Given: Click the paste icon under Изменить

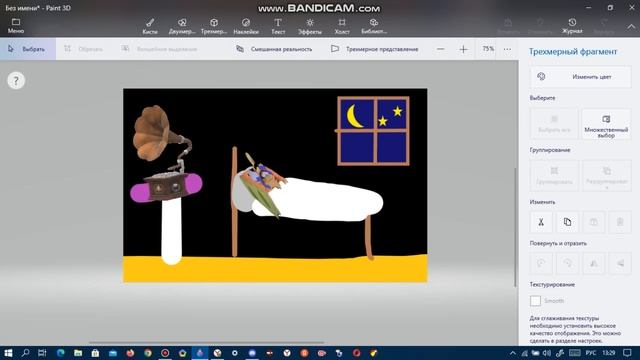Looking at the screenshot, I should click(x=593, y=222).
